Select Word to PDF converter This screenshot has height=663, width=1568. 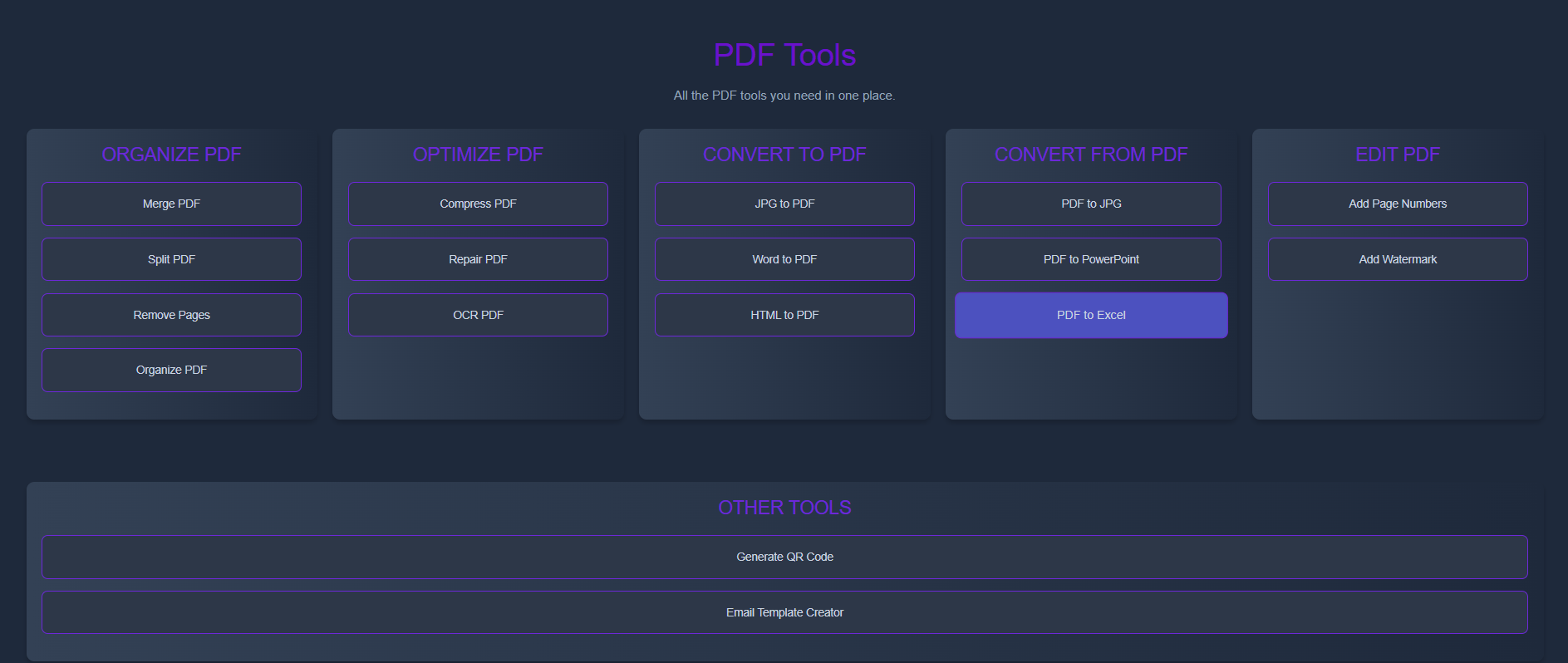coord(784,259)
